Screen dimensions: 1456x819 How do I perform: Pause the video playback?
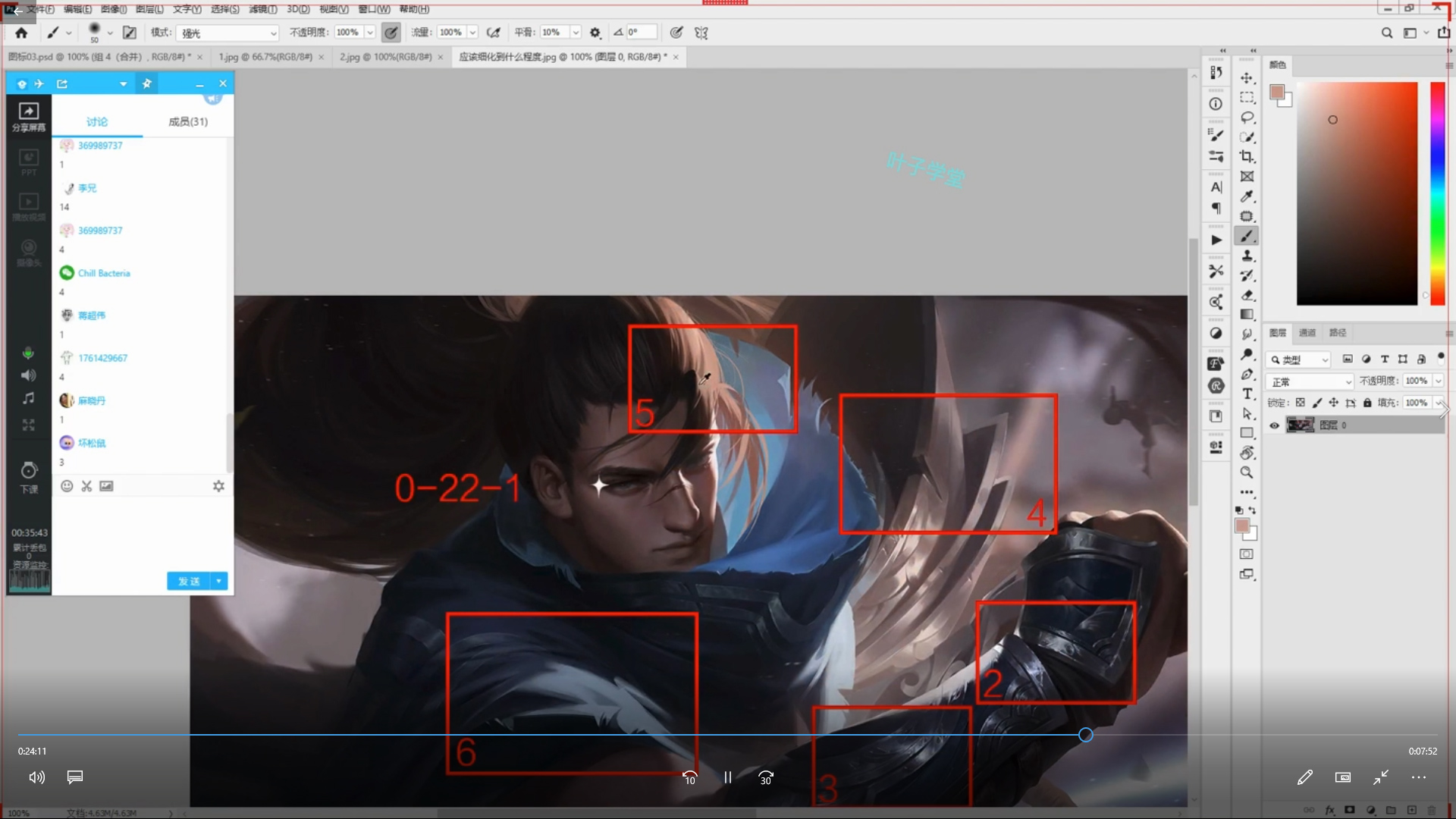pyautogui.click(x=727, y=777)
